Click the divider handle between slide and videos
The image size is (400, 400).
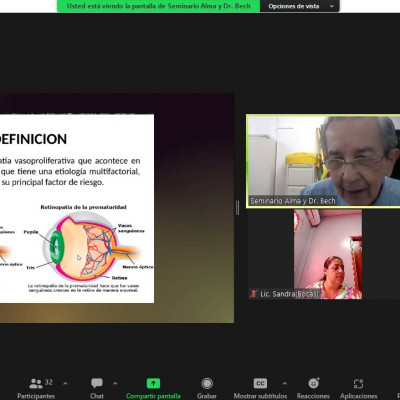coord(237,208)
